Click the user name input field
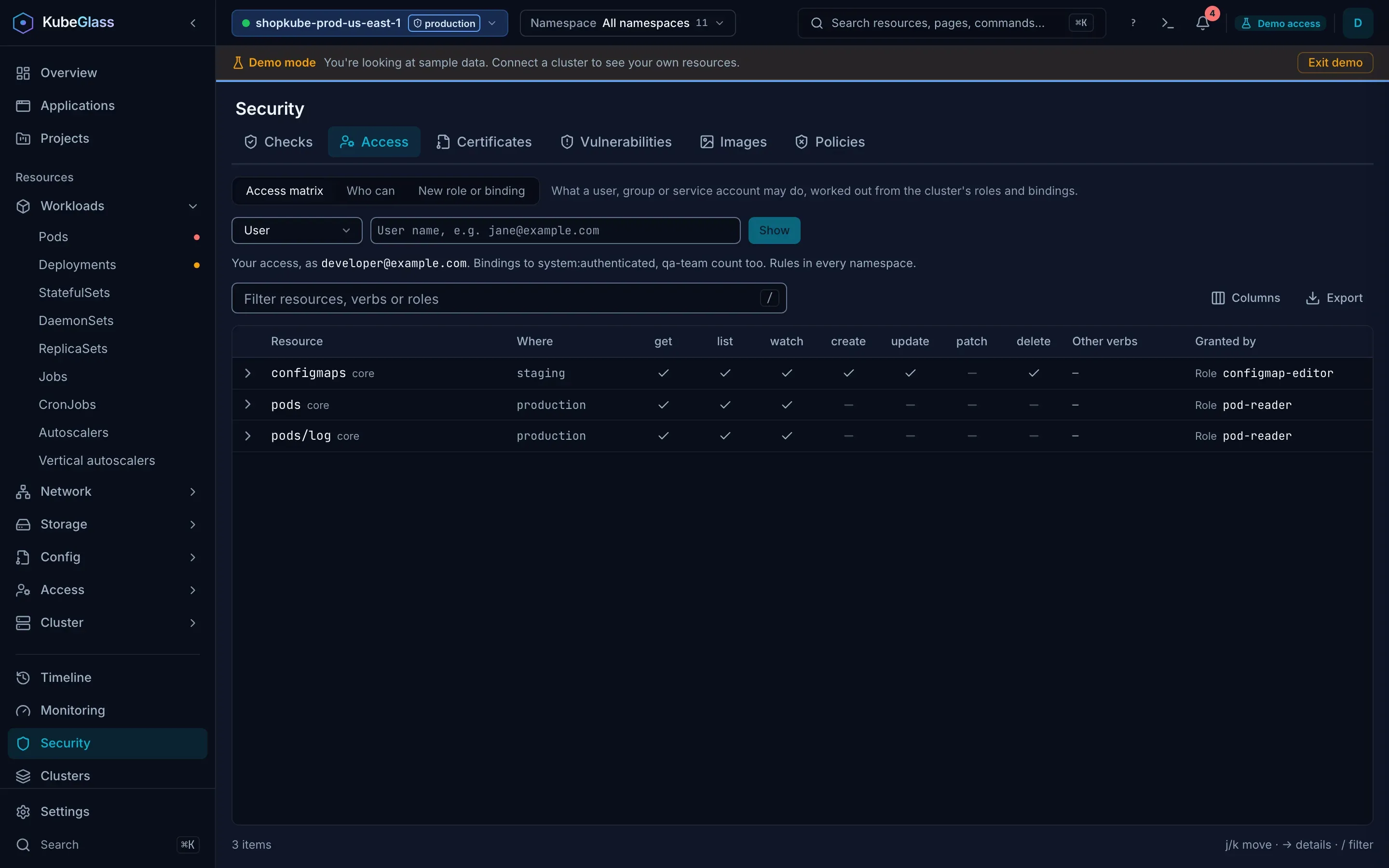 [x=555, y=230]
